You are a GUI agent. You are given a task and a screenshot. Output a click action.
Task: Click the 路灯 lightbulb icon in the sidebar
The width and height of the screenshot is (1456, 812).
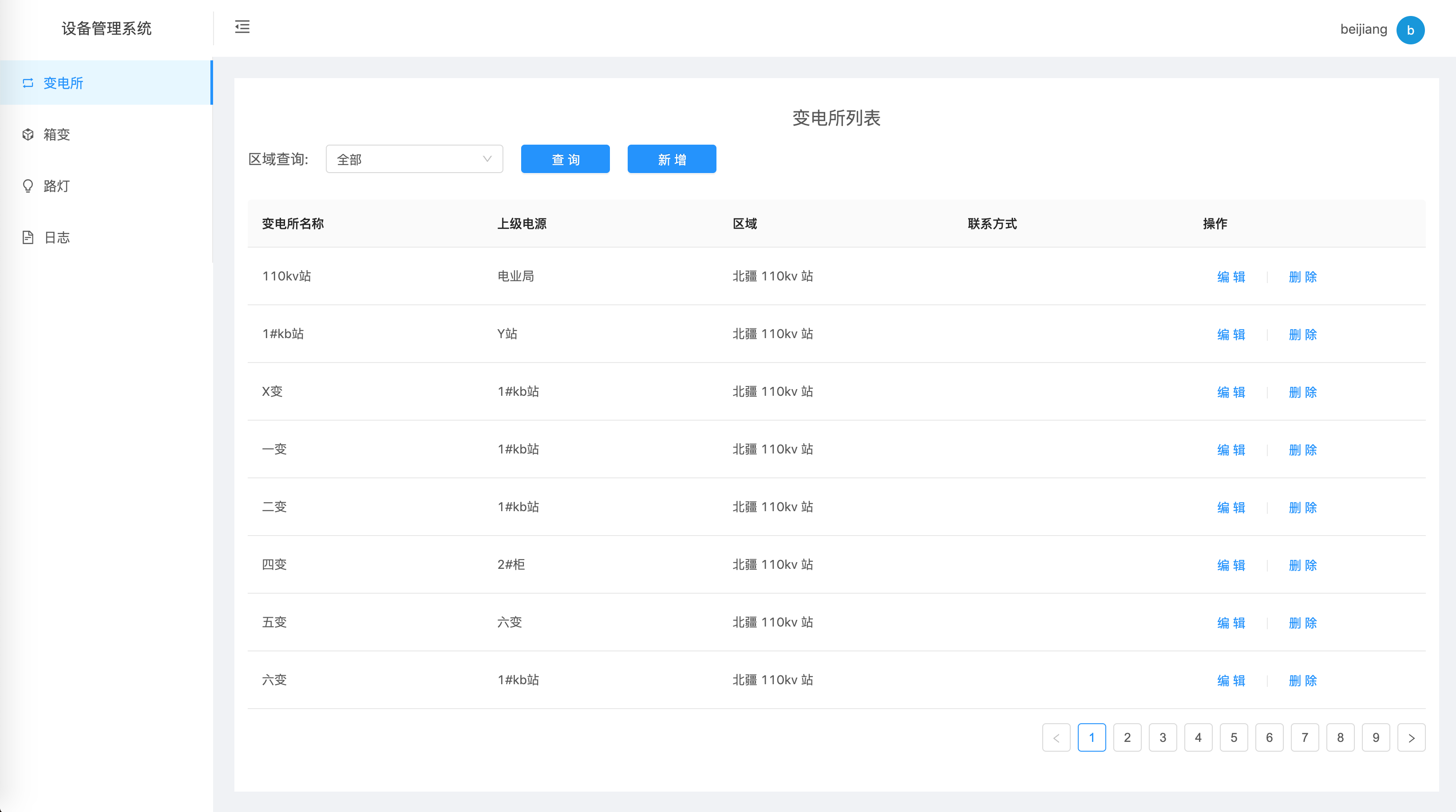point(28,186)
